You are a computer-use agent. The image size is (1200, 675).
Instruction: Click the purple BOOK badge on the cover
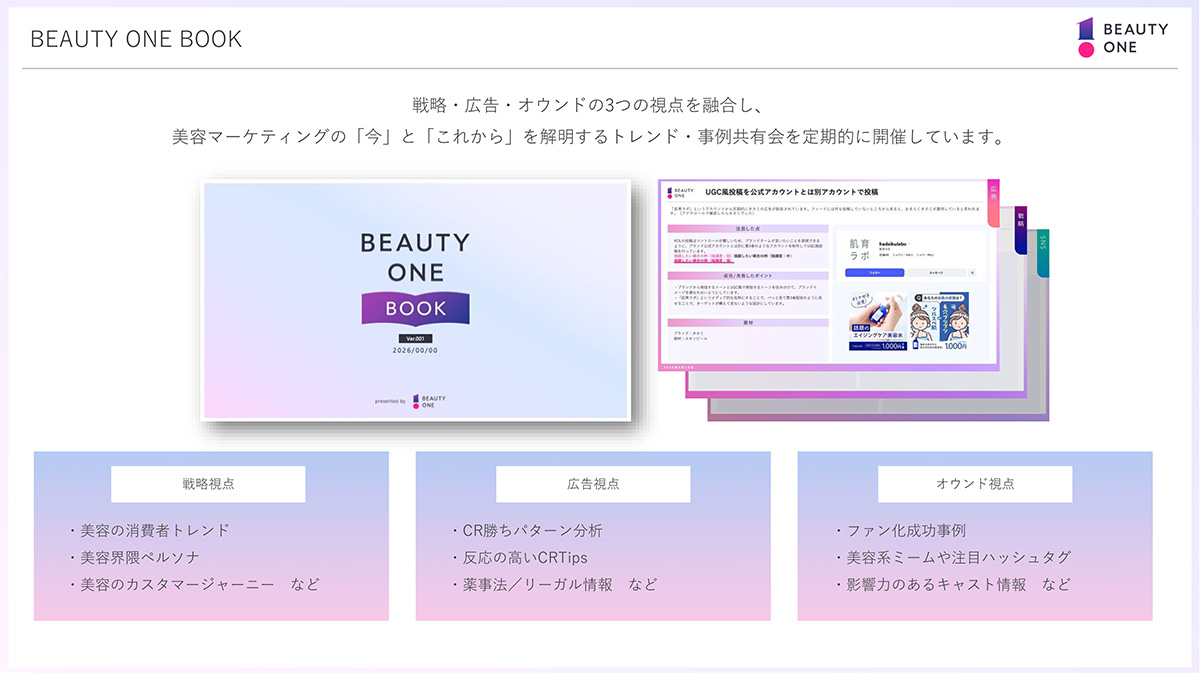point(416,308)
